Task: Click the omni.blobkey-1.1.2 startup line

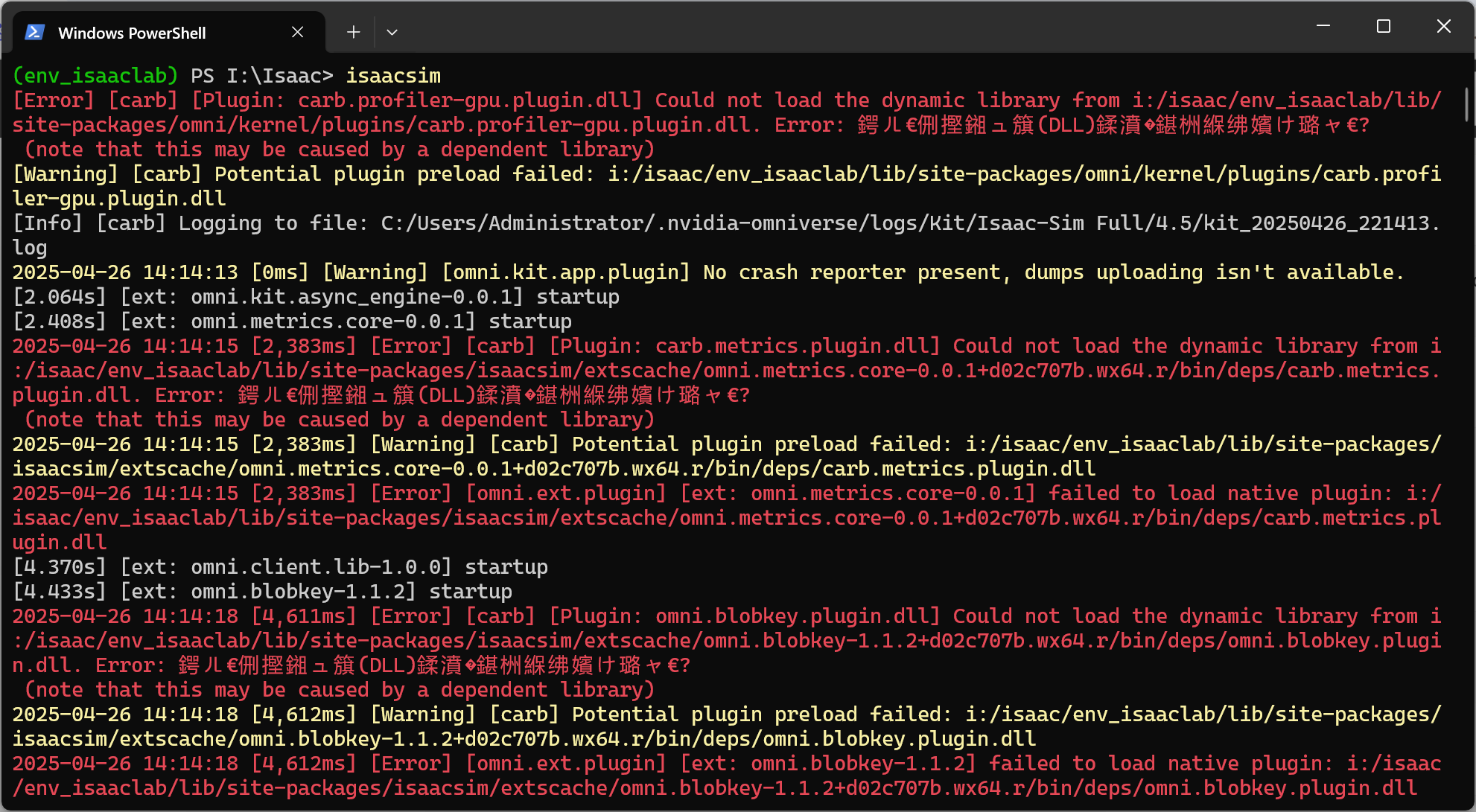Action: click(262, 592)
